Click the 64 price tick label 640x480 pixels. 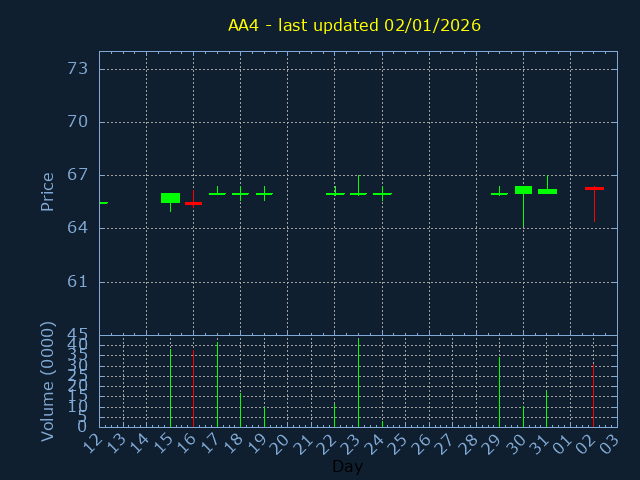click(x=77, y=228)
